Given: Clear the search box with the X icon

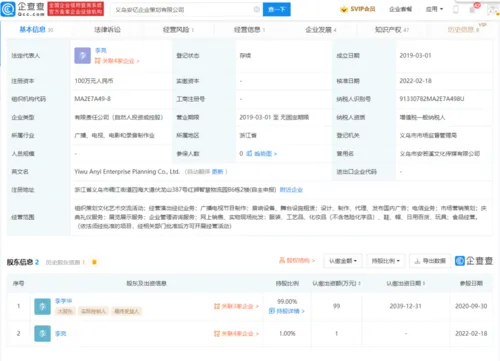Looking at the screenshot, I should 257,9.
